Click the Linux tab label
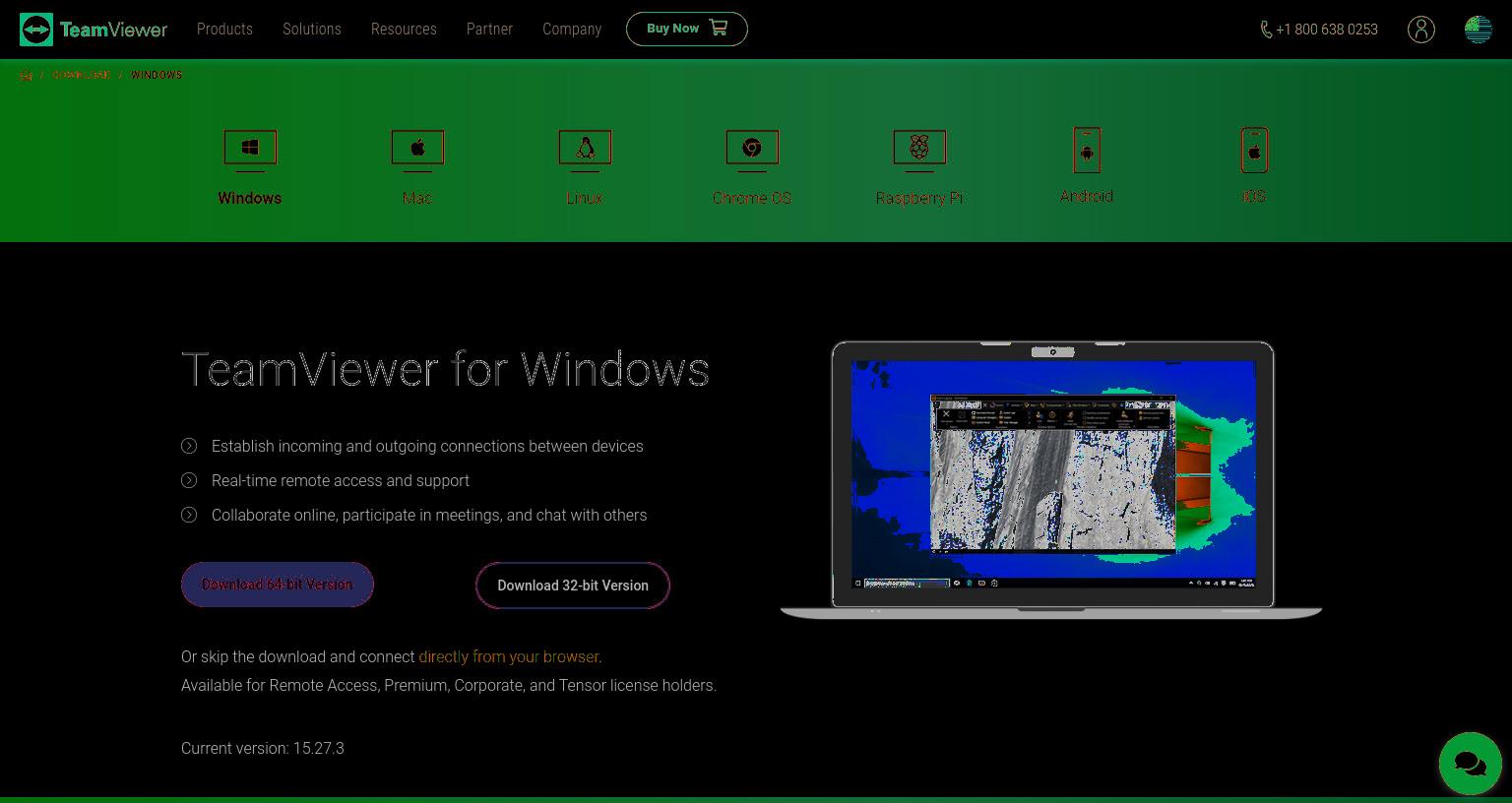This screenshot has width=1512, height=803. click(x=585, y=198)
